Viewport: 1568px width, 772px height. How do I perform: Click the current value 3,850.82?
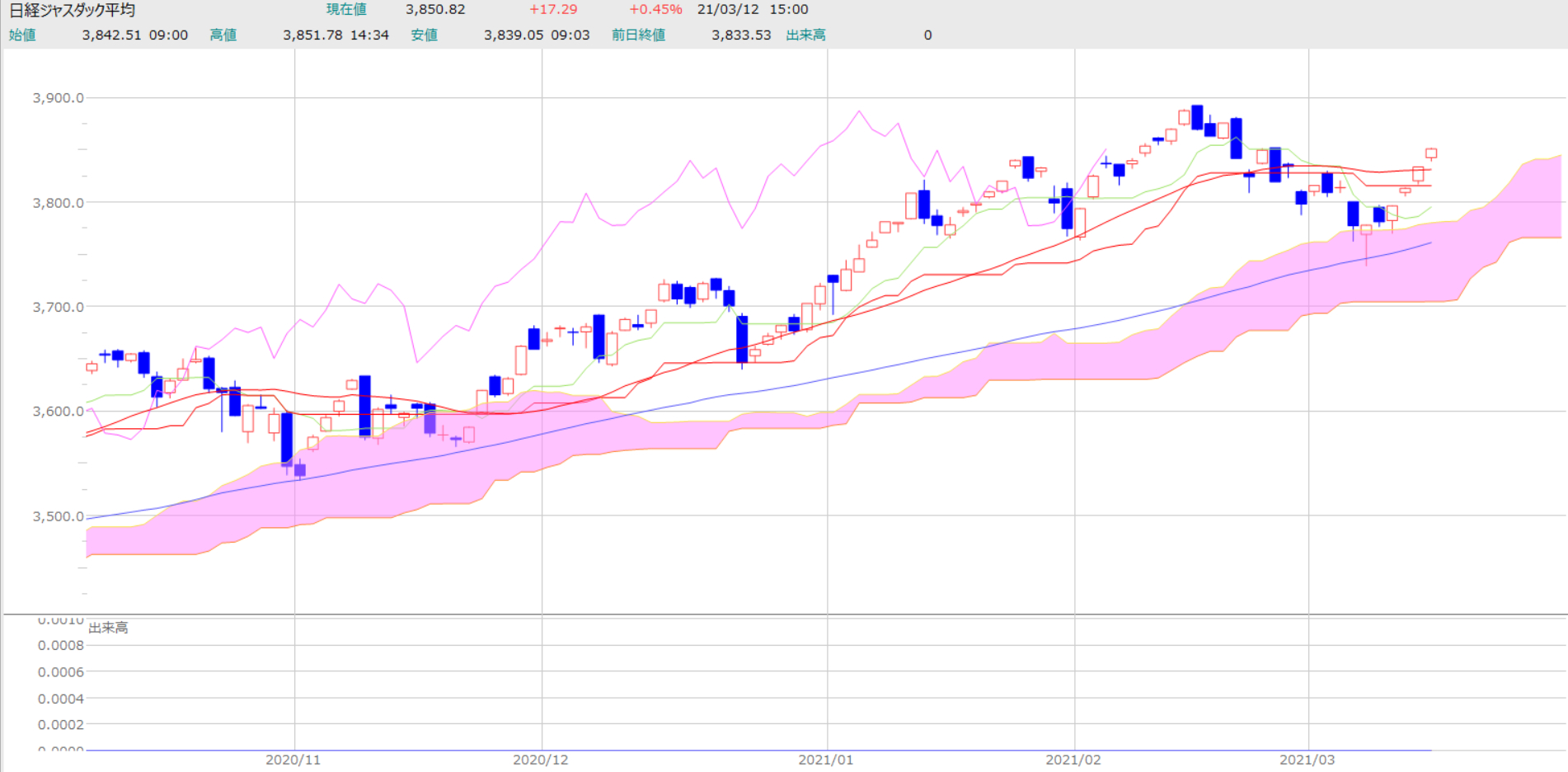[435, 10]
